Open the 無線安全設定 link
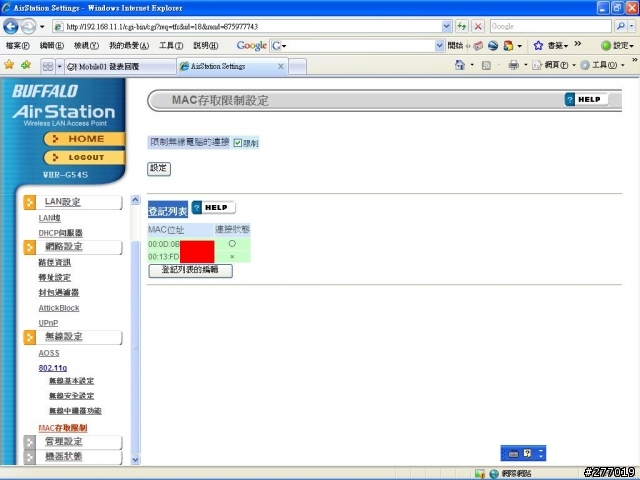 [71, 396]
